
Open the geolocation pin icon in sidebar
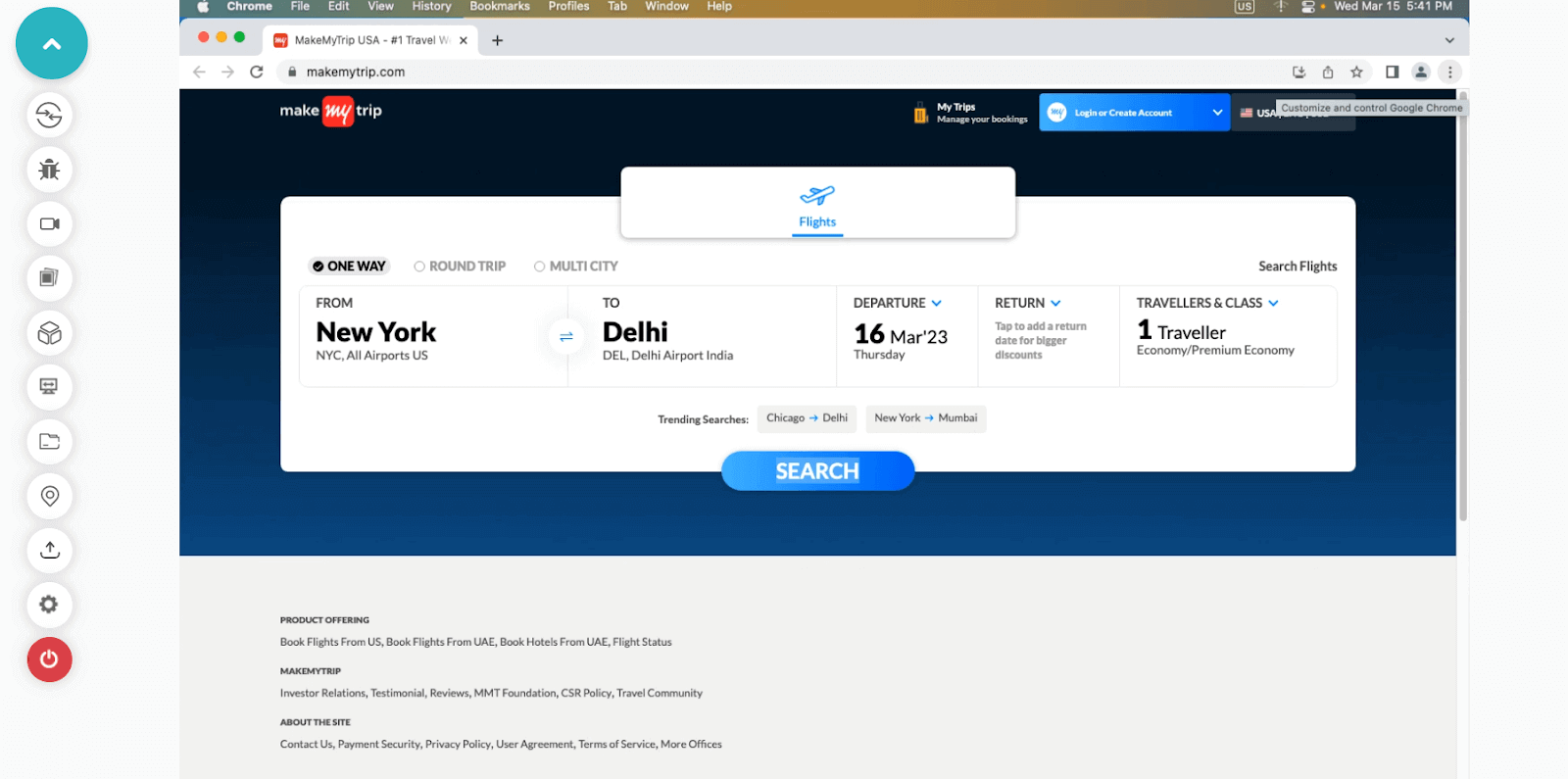(x=49, y=496)
